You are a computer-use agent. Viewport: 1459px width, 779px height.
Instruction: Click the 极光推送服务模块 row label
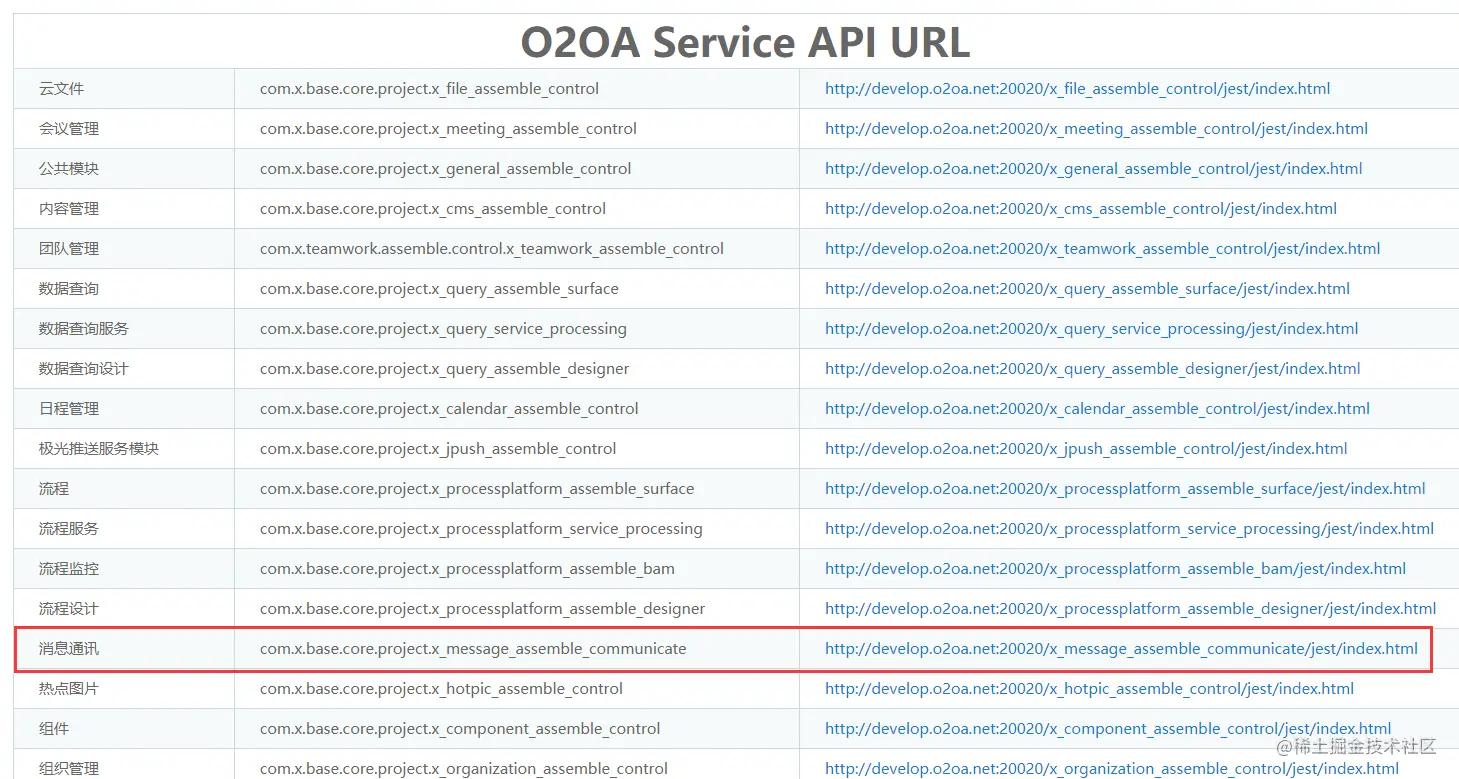point(99,449)
